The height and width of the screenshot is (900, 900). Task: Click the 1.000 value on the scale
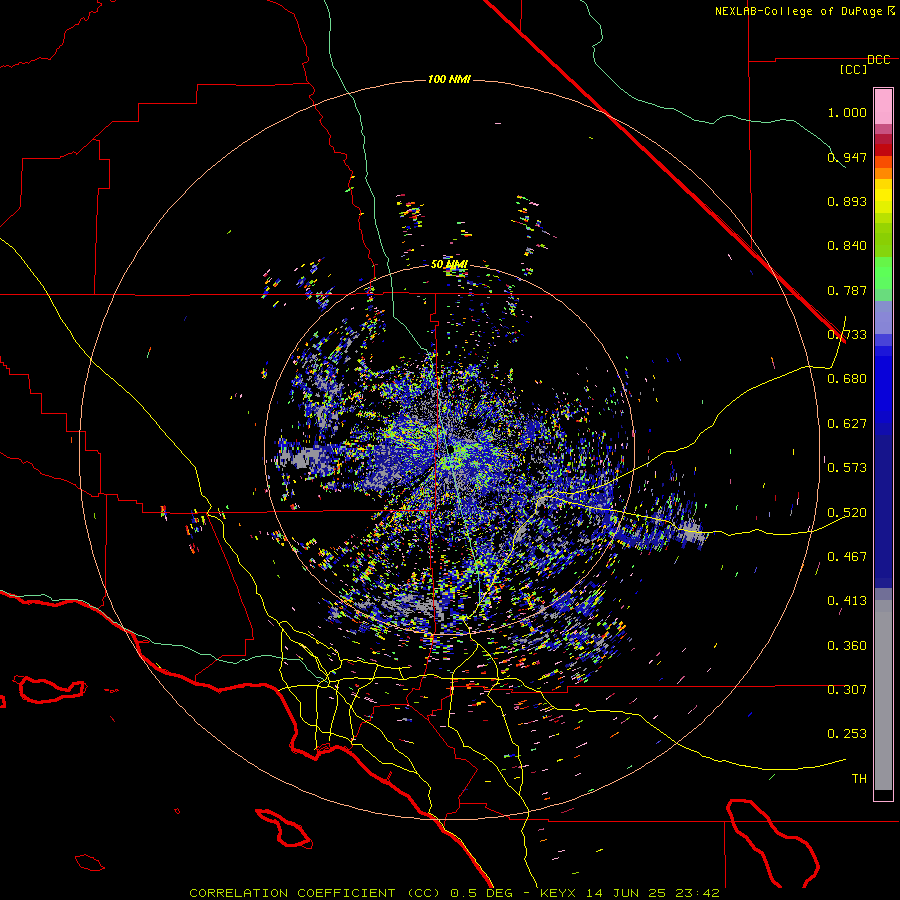pyautogui.click(x=847, y=112)
